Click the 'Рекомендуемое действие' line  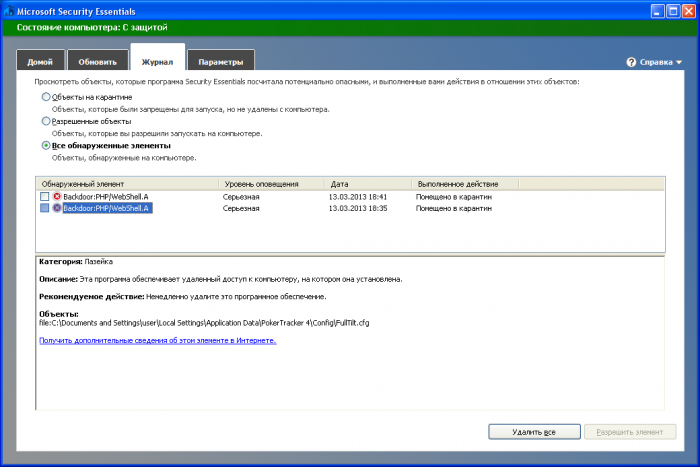point(183,296)
